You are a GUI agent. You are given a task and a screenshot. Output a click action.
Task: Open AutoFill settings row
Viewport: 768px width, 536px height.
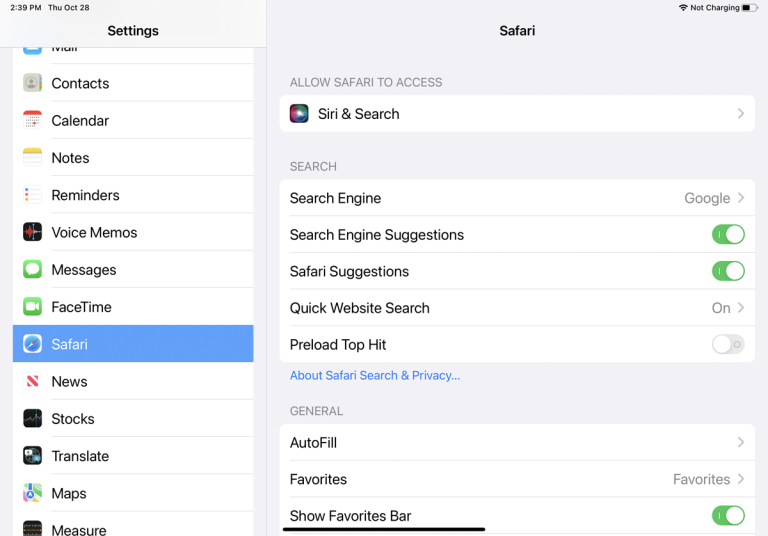516,442
